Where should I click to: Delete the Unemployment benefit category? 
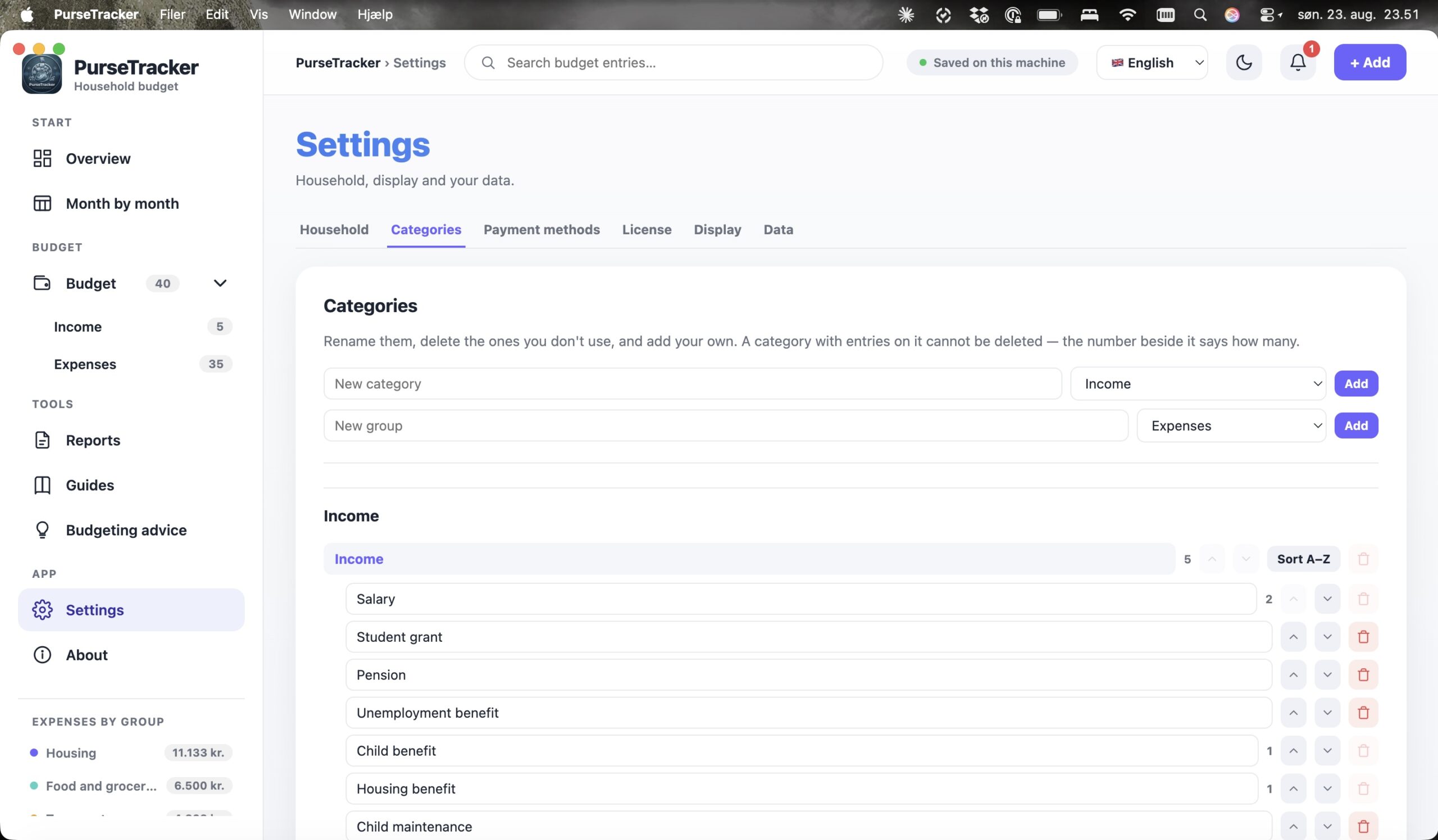pyautogui.click(x=1363, y=713)
